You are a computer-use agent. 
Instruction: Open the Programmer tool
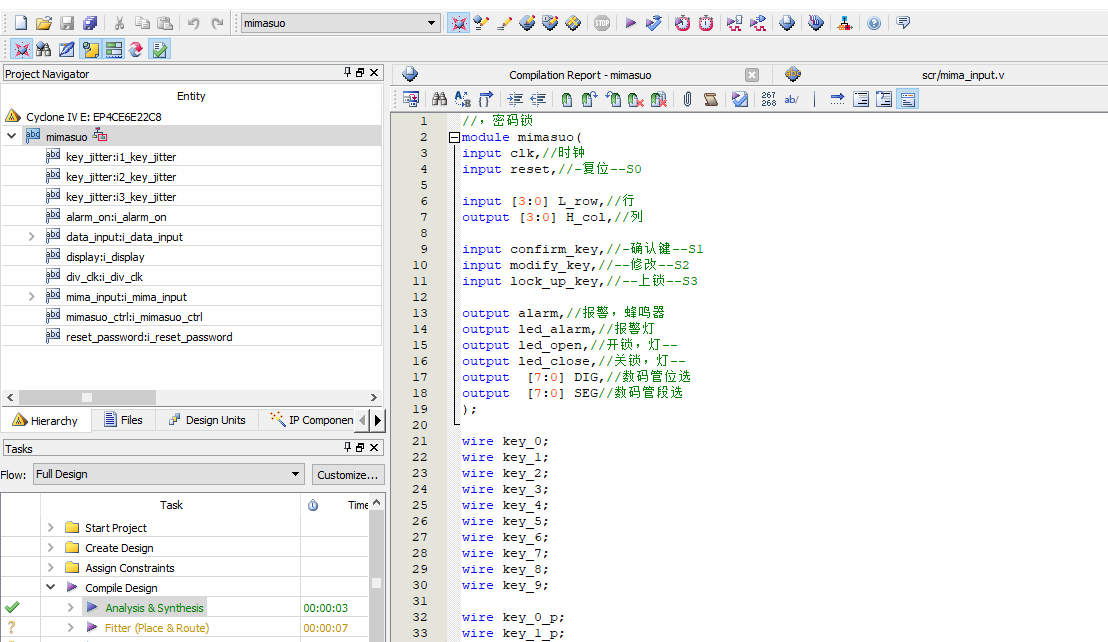click(x=816, y=23)
